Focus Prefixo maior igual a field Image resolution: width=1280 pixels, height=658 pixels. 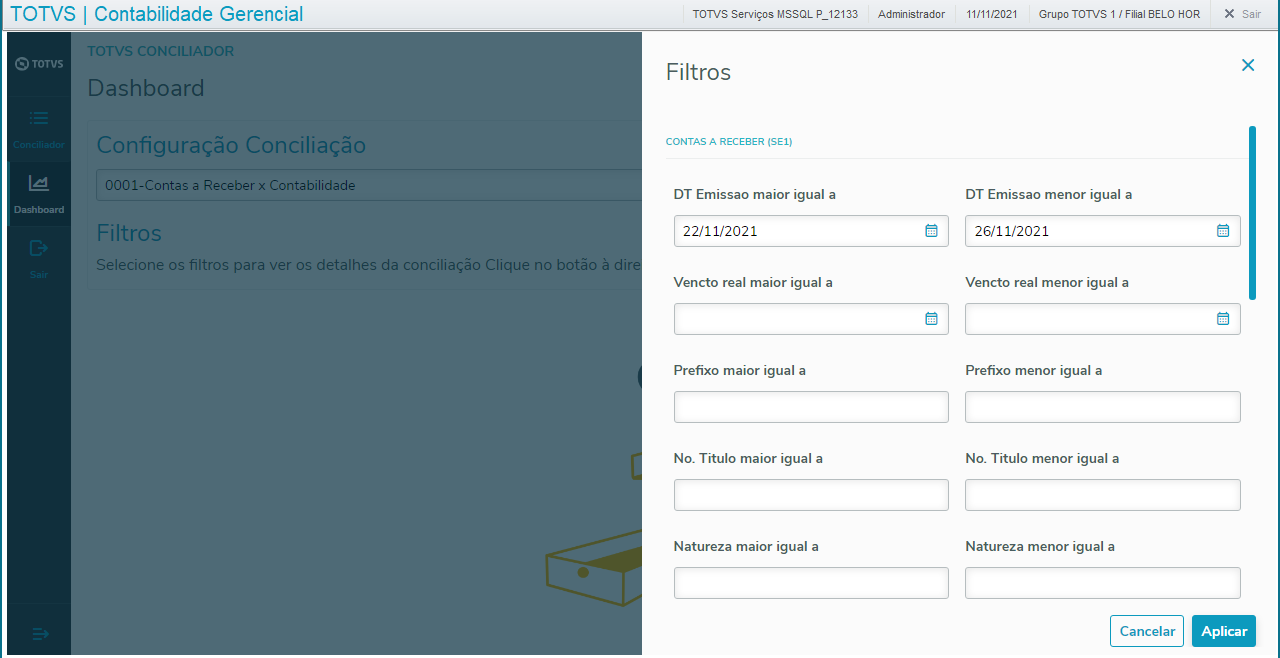[811, 407]
